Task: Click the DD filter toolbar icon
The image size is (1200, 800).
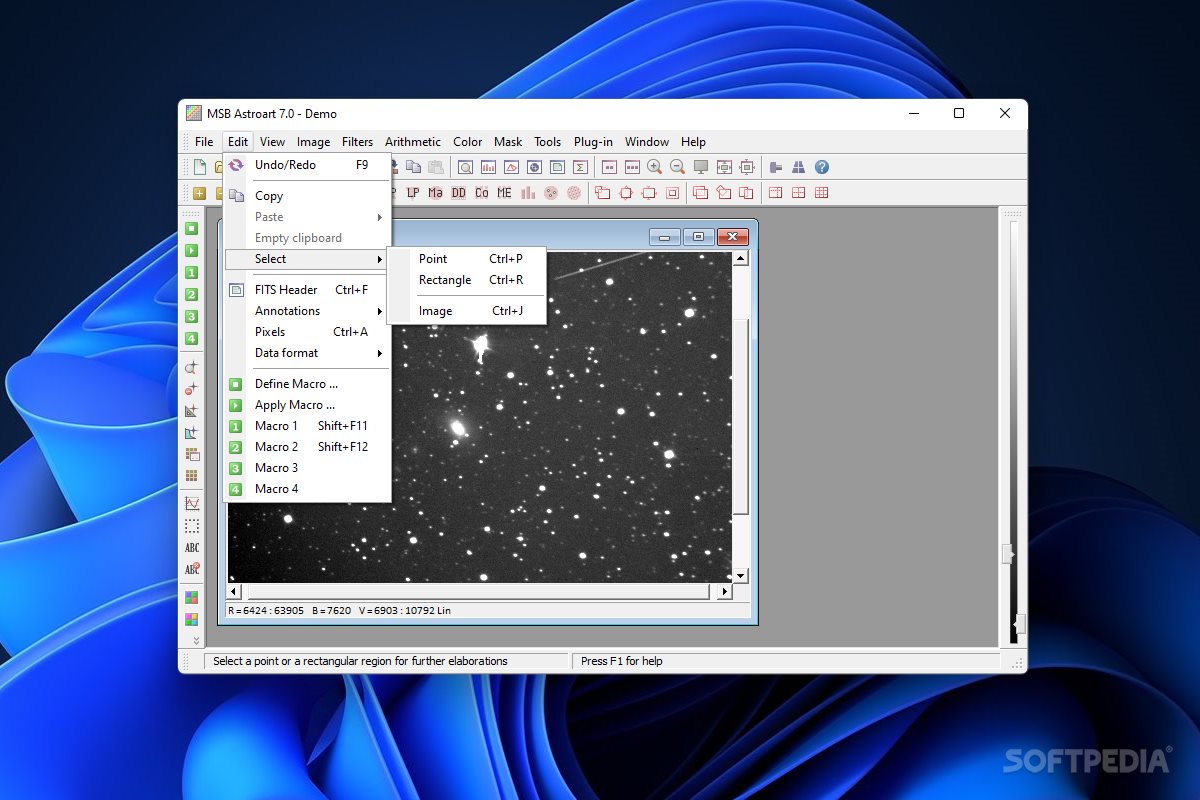Action: coord(458,193)
